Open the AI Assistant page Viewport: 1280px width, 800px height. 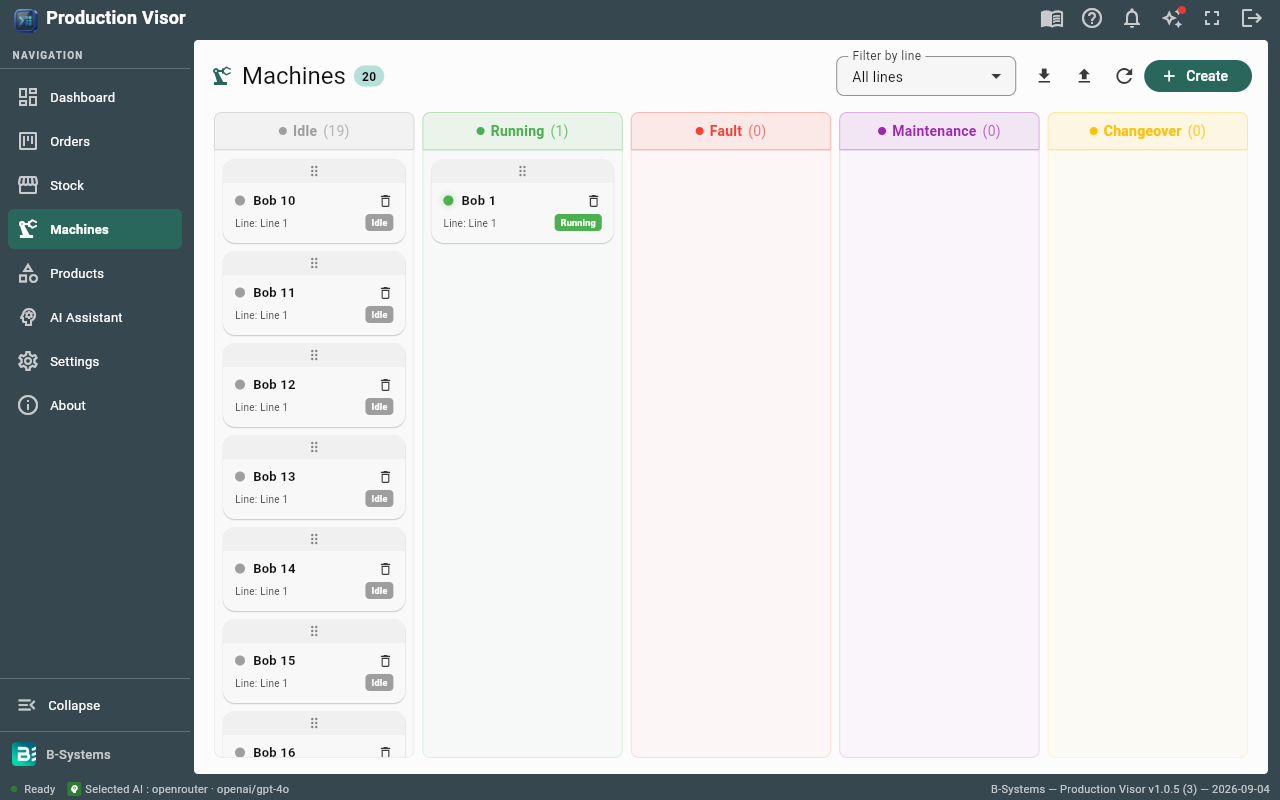(x=95, y=317)
